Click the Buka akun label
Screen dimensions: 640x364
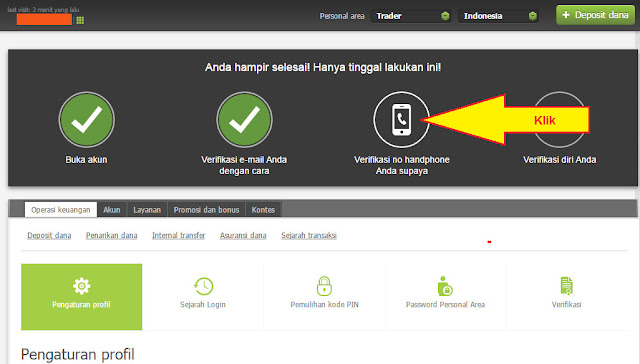click(x=87, y=160)
